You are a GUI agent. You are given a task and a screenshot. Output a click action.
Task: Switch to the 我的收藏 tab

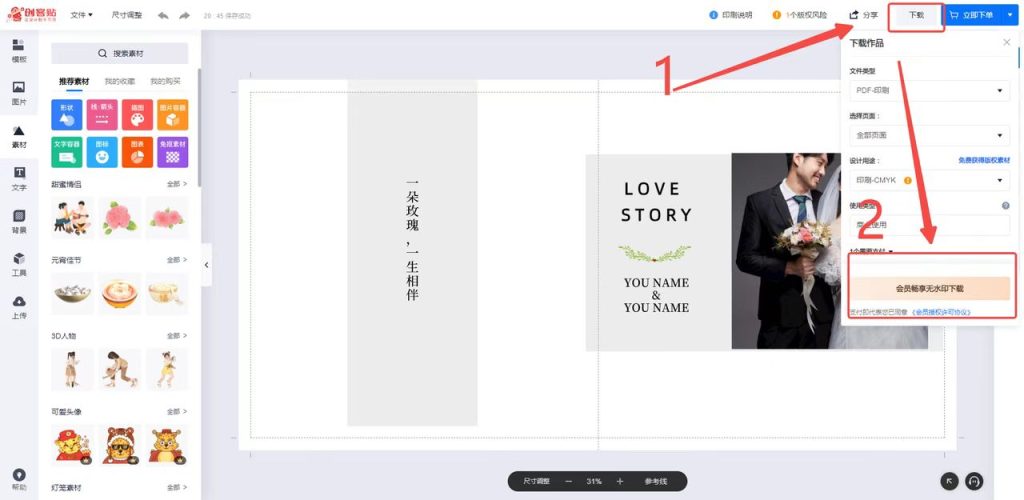tap(119, 81)
